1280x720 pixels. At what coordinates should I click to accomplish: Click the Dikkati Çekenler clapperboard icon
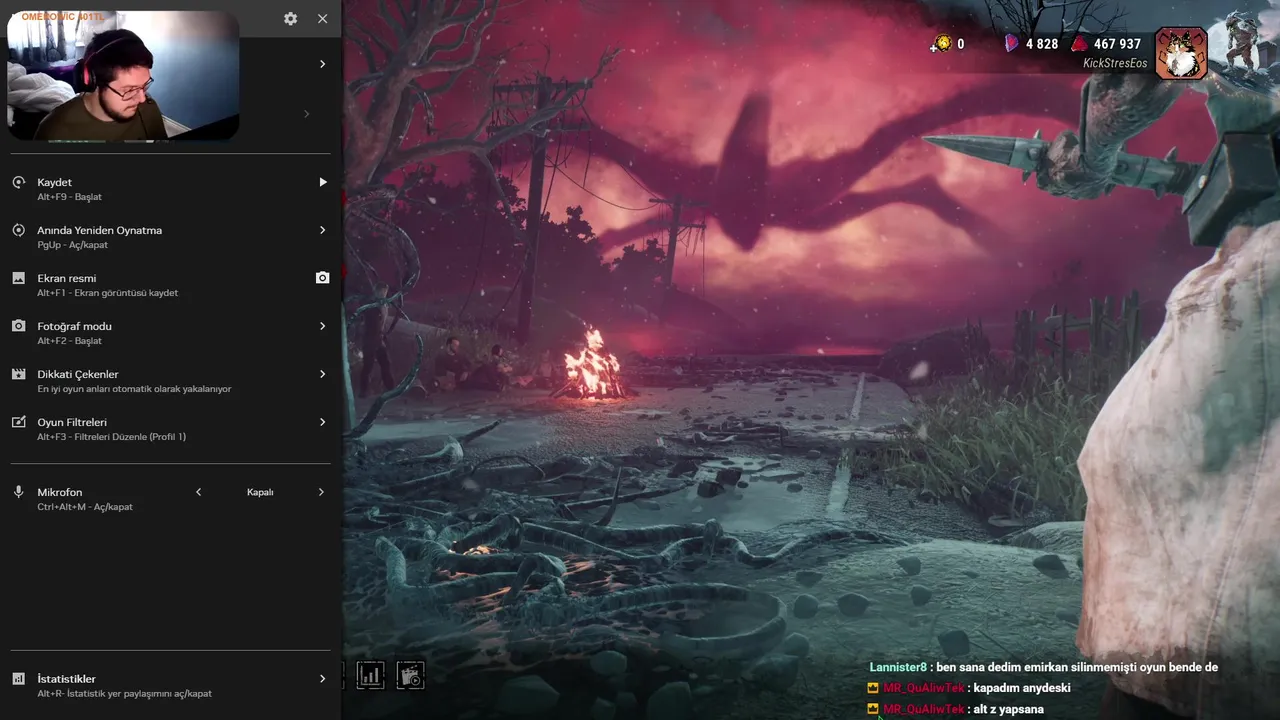pyautogui.click(x=18, y=374)
